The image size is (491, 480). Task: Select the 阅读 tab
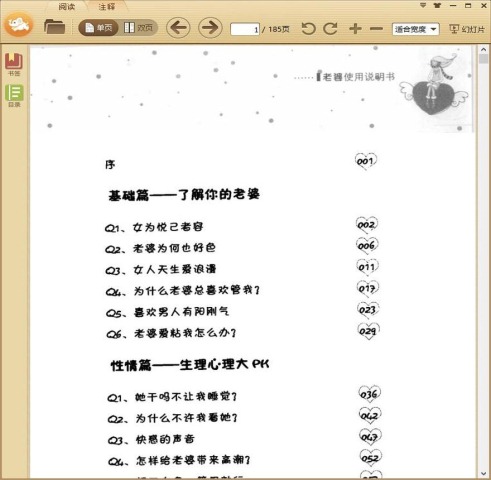[x=67, y=6]
